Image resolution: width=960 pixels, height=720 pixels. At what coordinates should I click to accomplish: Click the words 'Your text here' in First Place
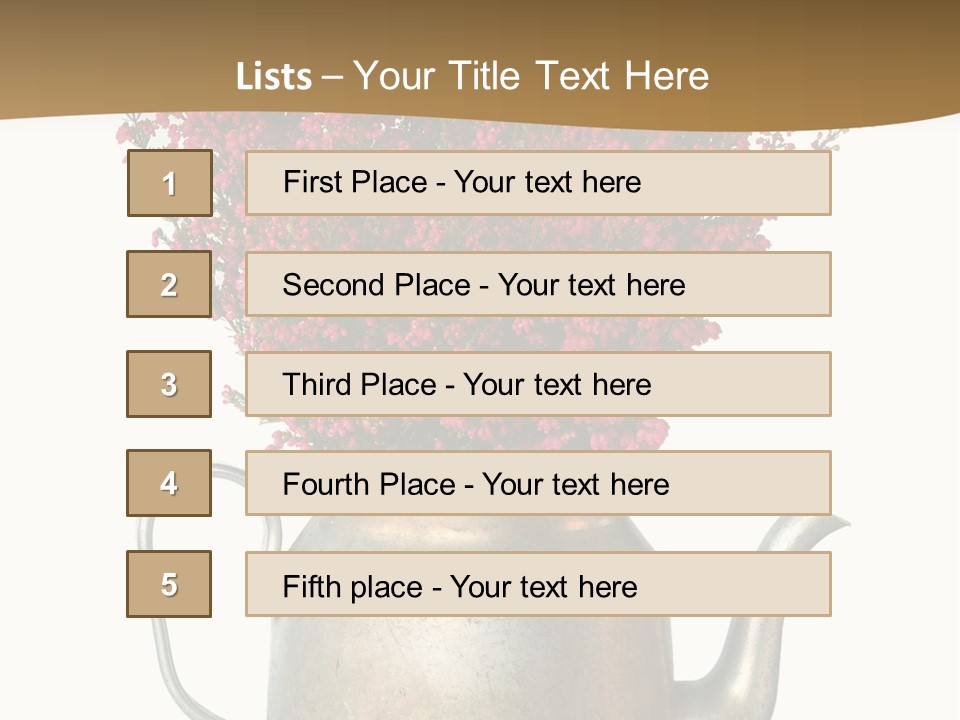[x=547, y=182]
